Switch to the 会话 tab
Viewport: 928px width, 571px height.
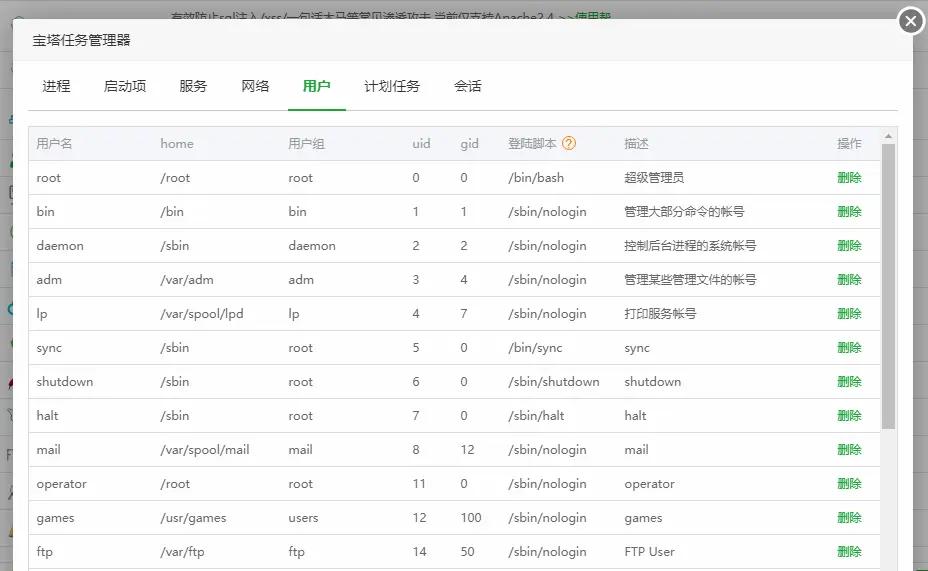point(468,86)
